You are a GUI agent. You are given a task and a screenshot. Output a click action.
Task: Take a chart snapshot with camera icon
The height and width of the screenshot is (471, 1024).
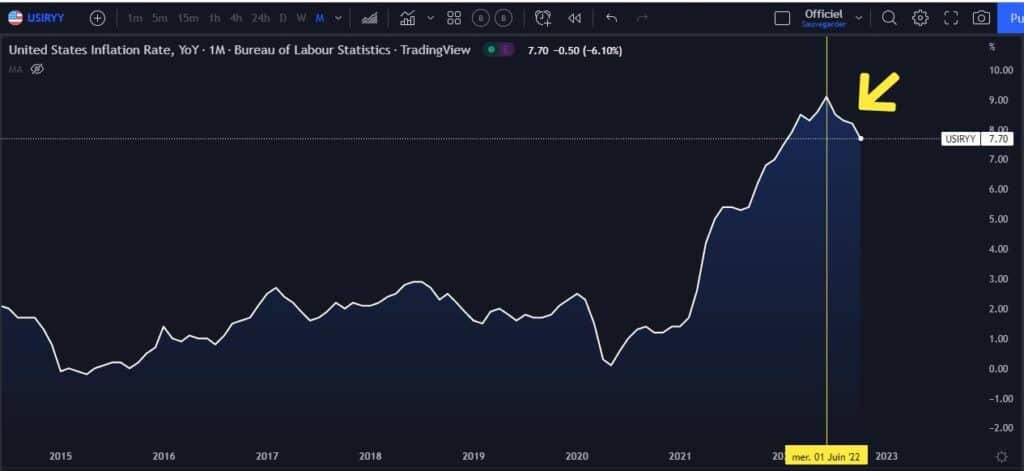pyautogui.click(x=982, y=18)
